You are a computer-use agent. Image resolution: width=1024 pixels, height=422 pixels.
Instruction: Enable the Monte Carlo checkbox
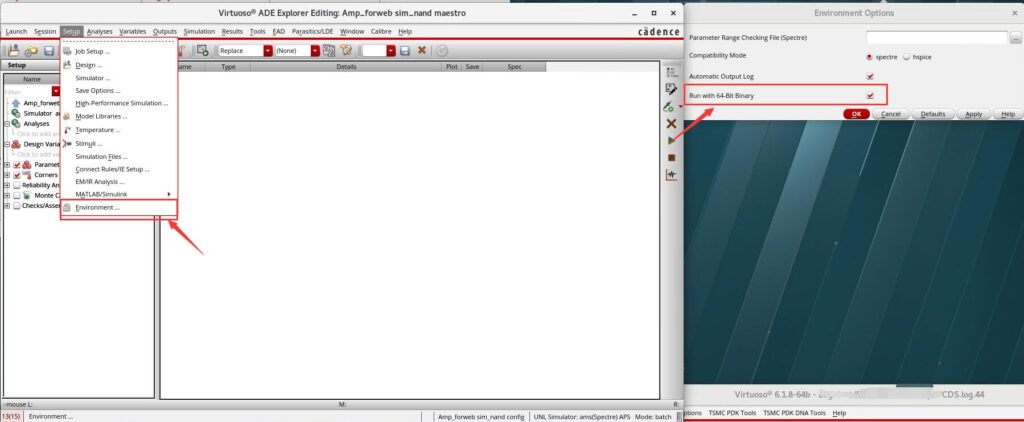17,195
